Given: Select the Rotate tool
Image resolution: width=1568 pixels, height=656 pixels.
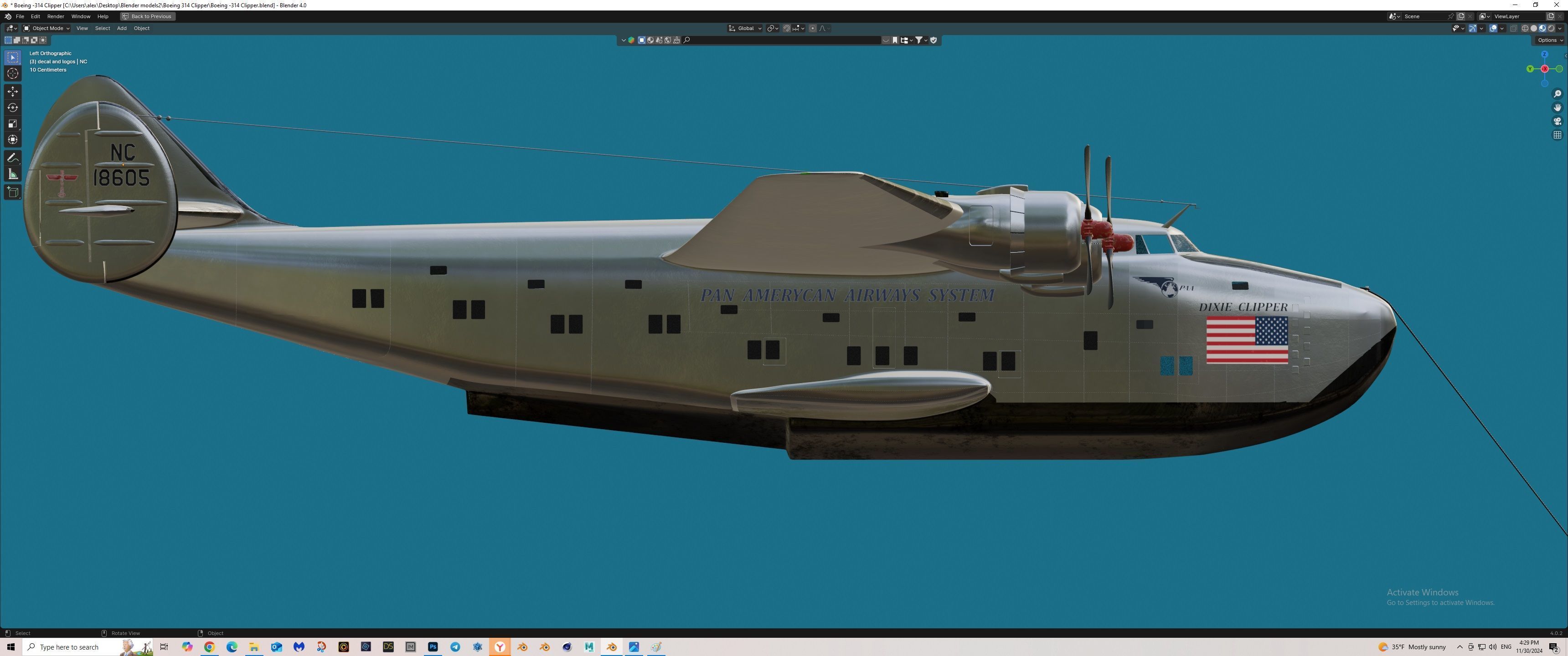Looking at the screenshot, I should pos(13,108).
